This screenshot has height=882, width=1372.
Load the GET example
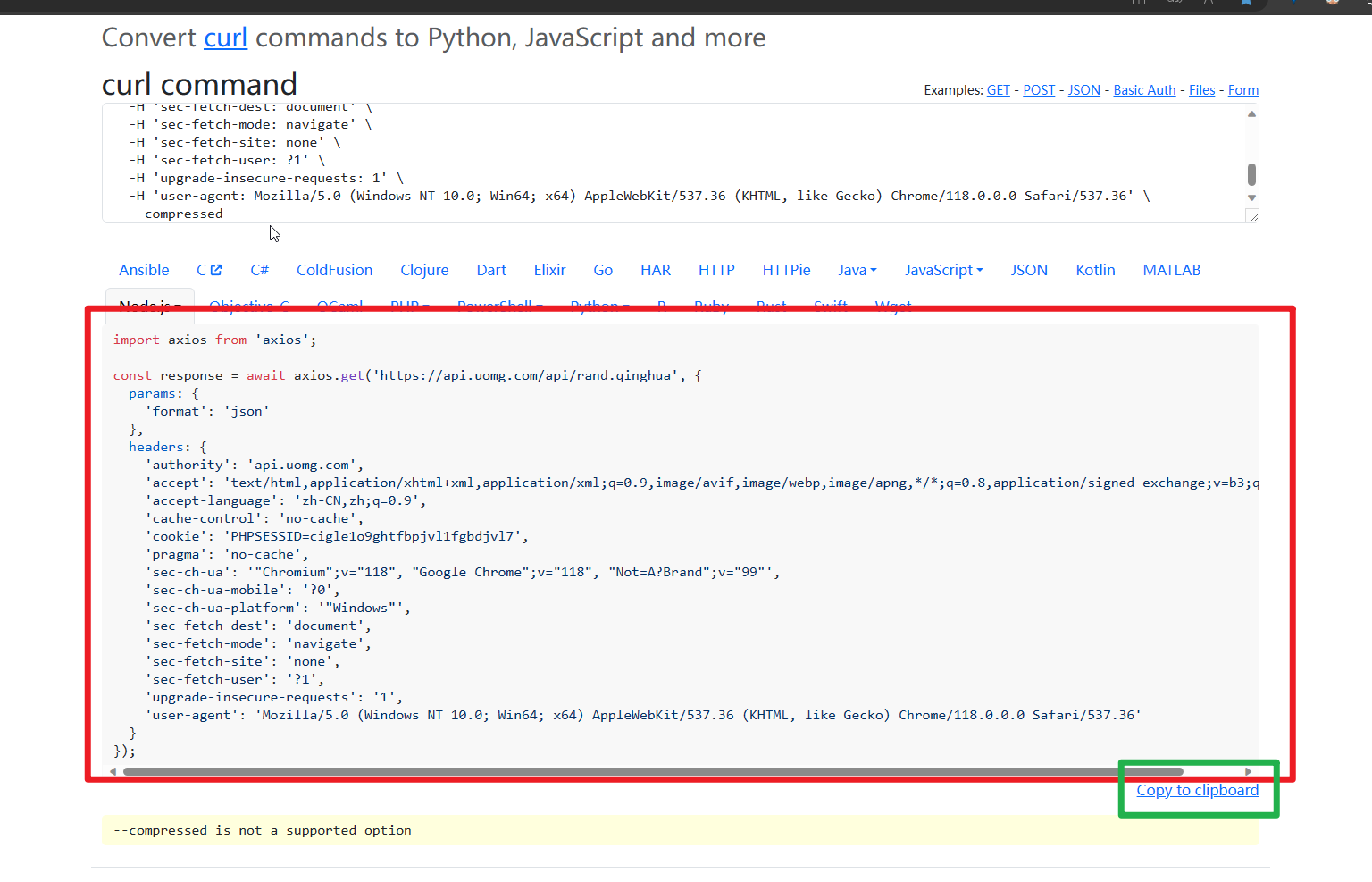pyautogui.click(x=999, y=90)
